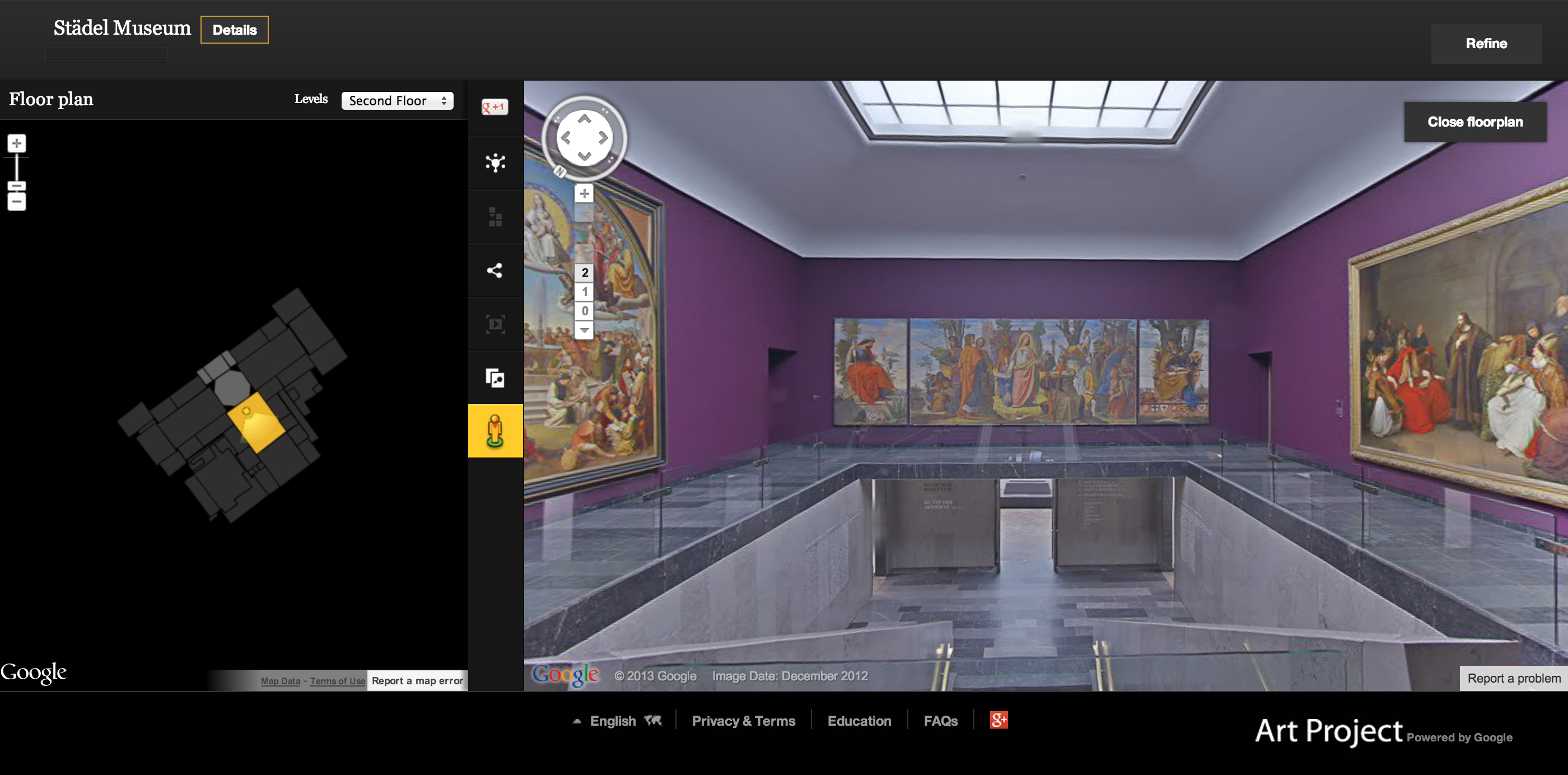
Task: Click the Refine button
Action: coord(1486,43)
